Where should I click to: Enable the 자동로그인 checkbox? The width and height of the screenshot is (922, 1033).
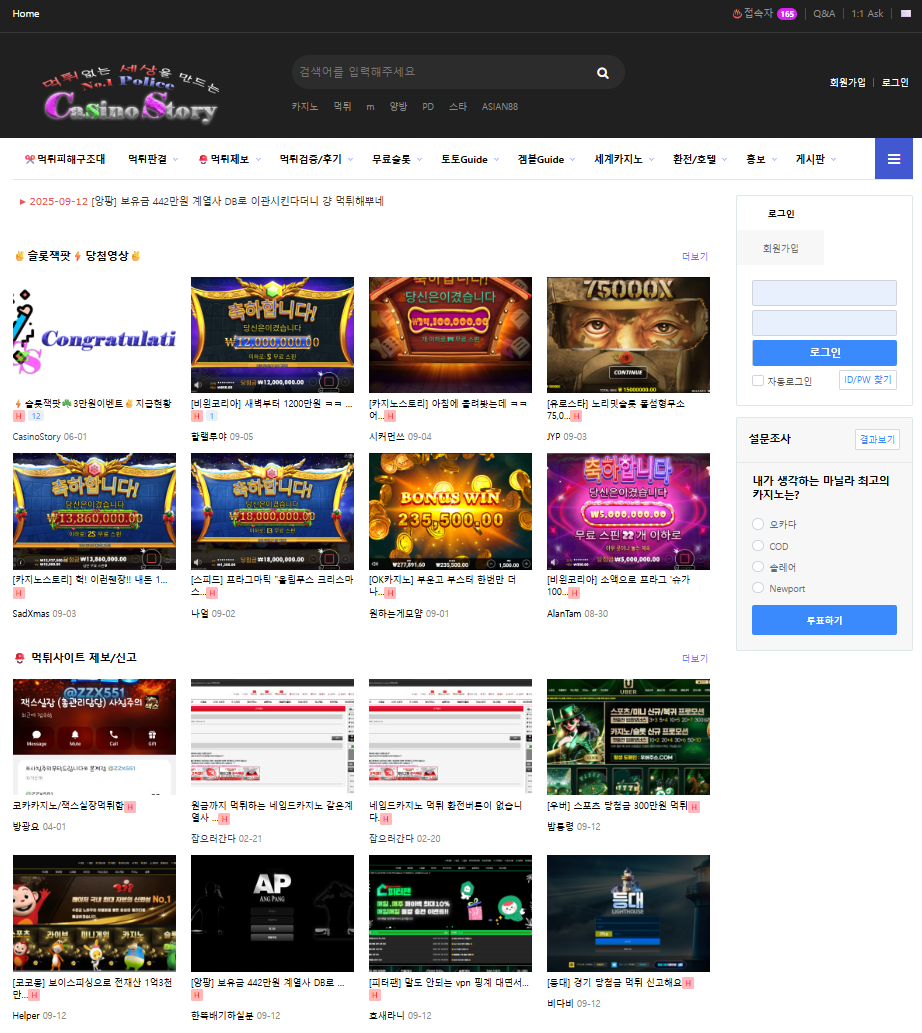[758, 381]
